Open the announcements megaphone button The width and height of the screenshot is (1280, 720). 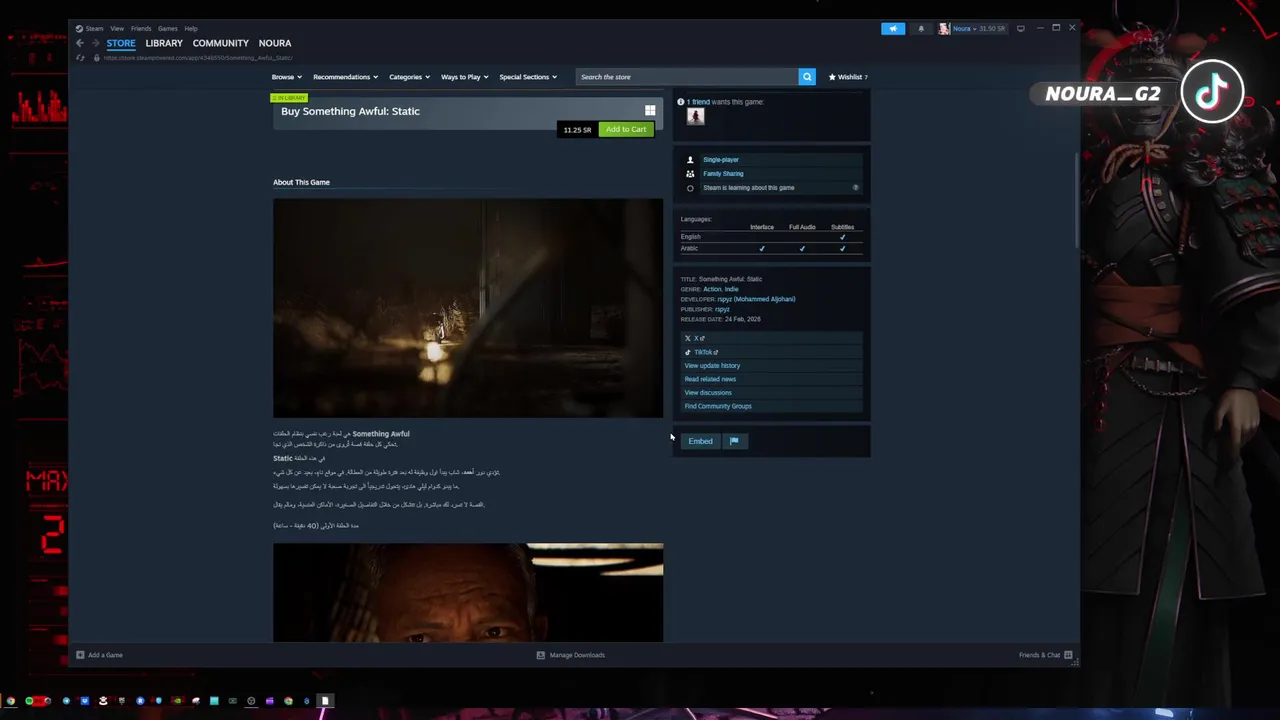pyautogui.click(x=893, y=28)
